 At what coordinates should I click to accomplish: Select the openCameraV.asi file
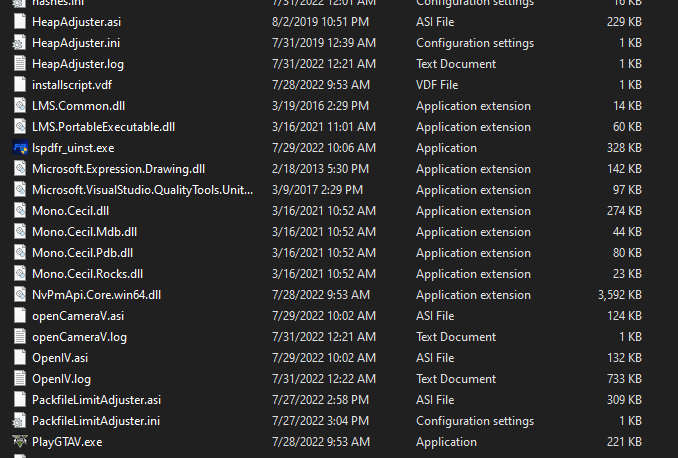(78, 316)
